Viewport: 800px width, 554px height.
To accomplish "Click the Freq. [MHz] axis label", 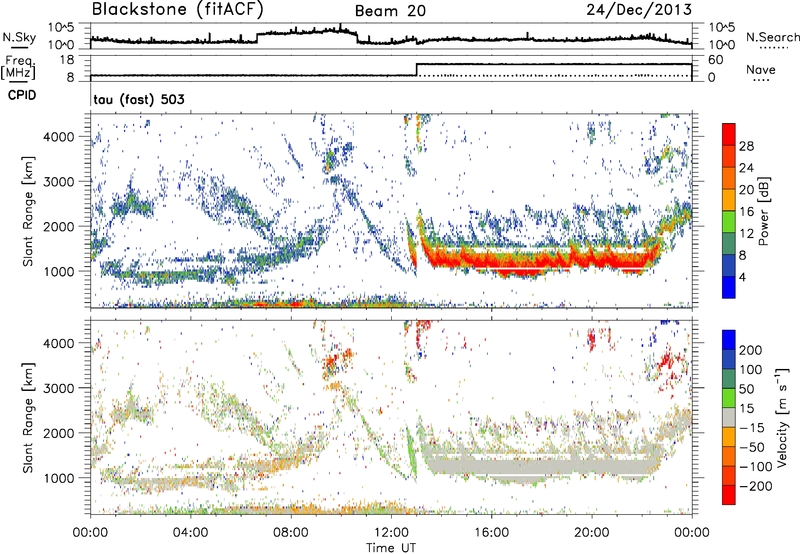I will pyautogui.click(x=18, y=67).
